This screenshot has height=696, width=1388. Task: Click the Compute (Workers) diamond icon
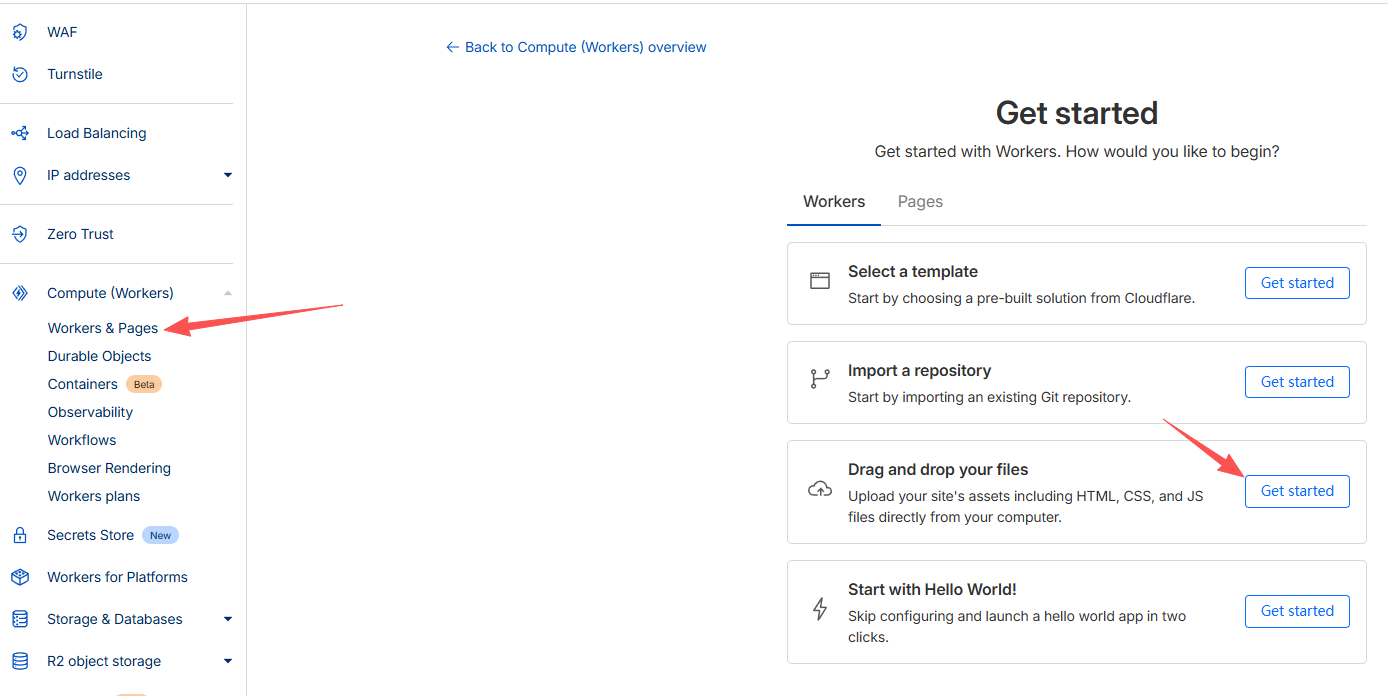(x=19, y=293)
